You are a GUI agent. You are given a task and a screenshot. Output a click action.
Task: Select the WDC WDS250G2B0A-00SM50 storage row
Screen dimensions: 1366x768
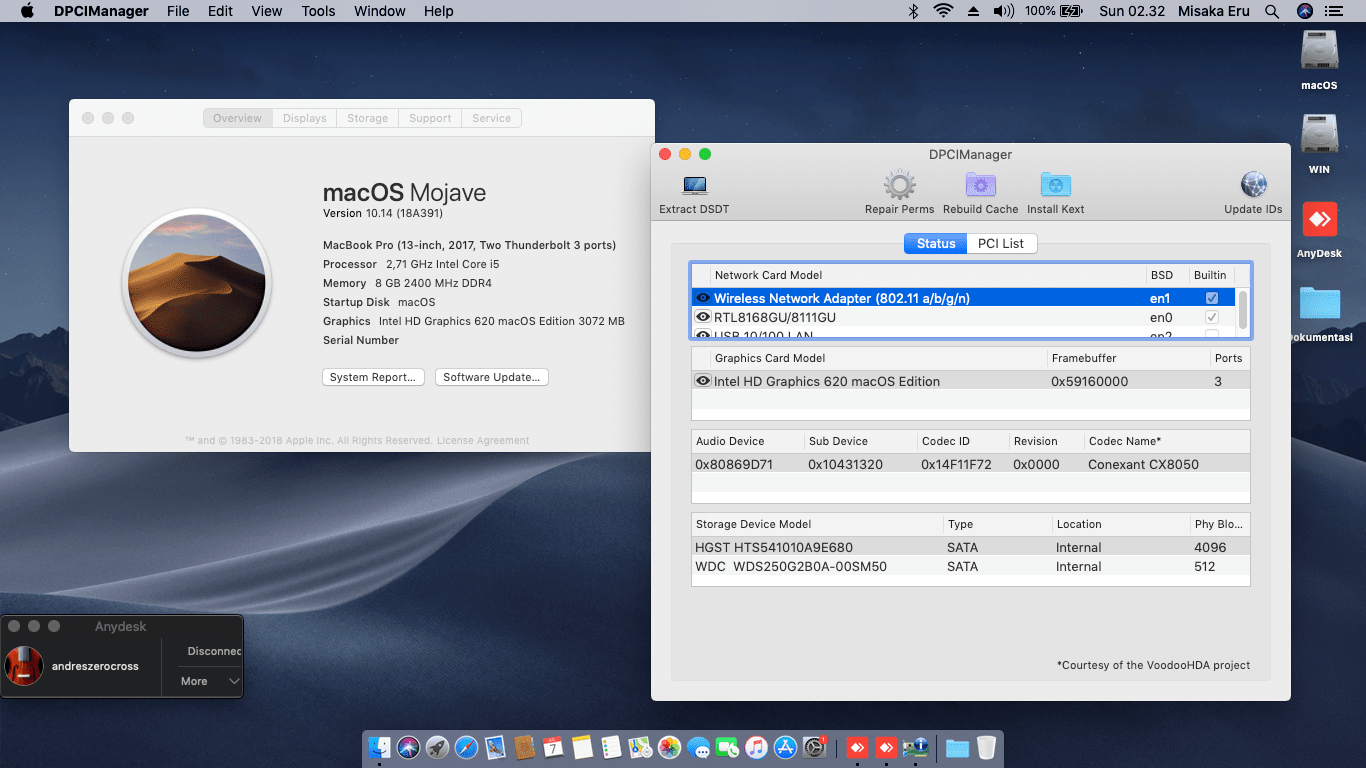(970, 566)
